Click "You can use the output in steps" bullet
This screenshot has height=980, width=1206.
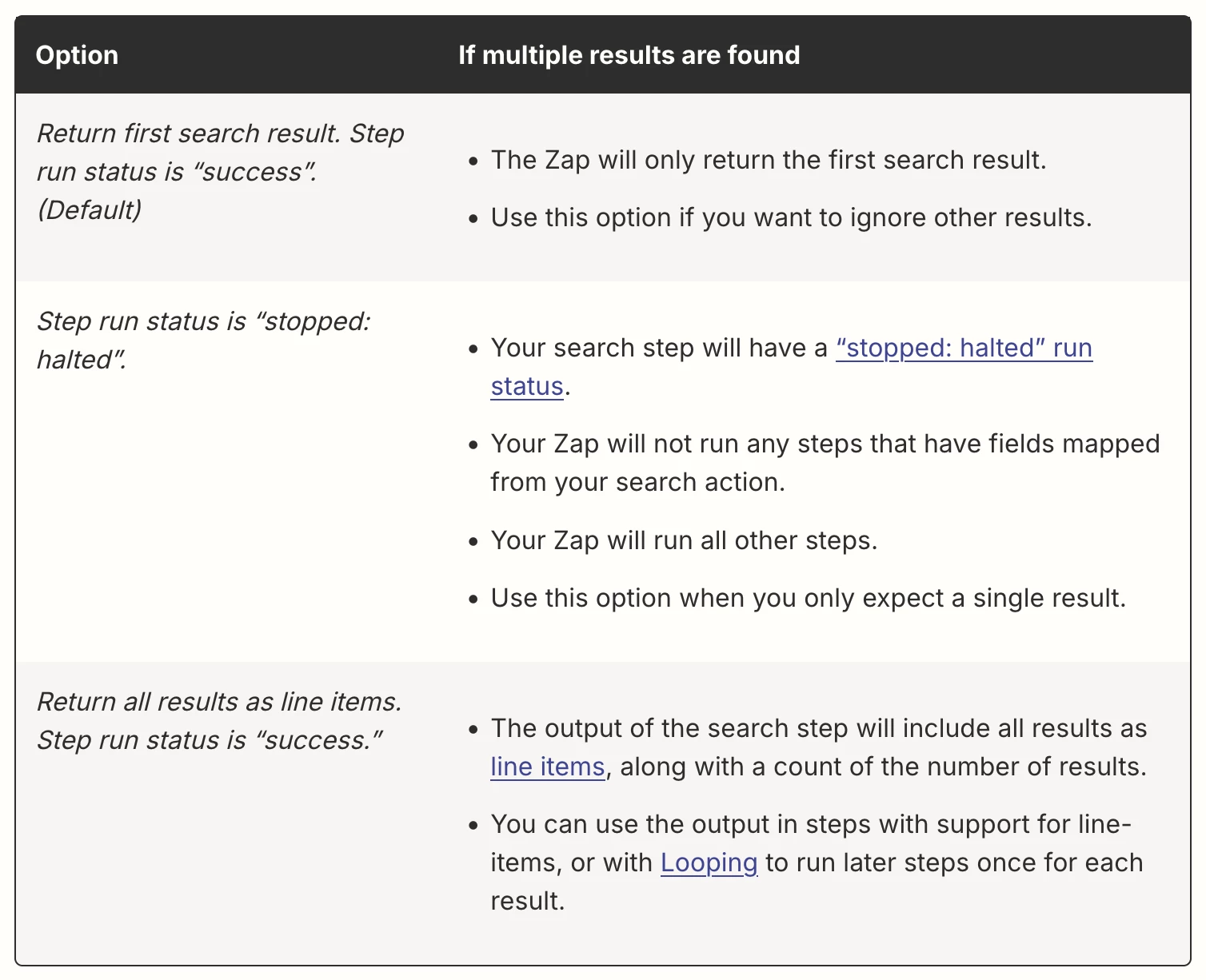(x=817, y=862)
